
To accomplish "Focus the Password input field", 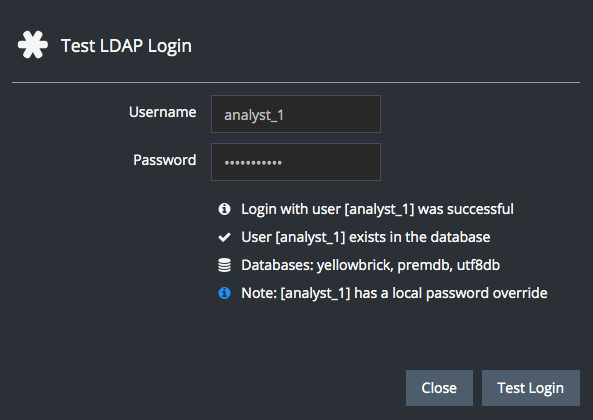I will [x=296, y=162].
